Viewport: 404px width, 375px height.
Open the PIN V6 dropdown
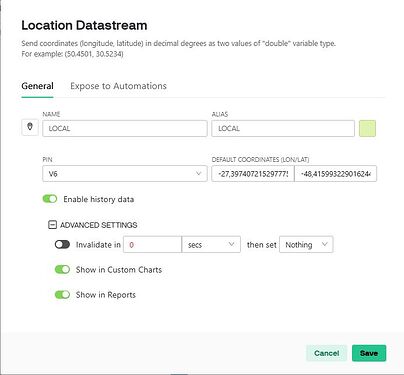point(125,174)
